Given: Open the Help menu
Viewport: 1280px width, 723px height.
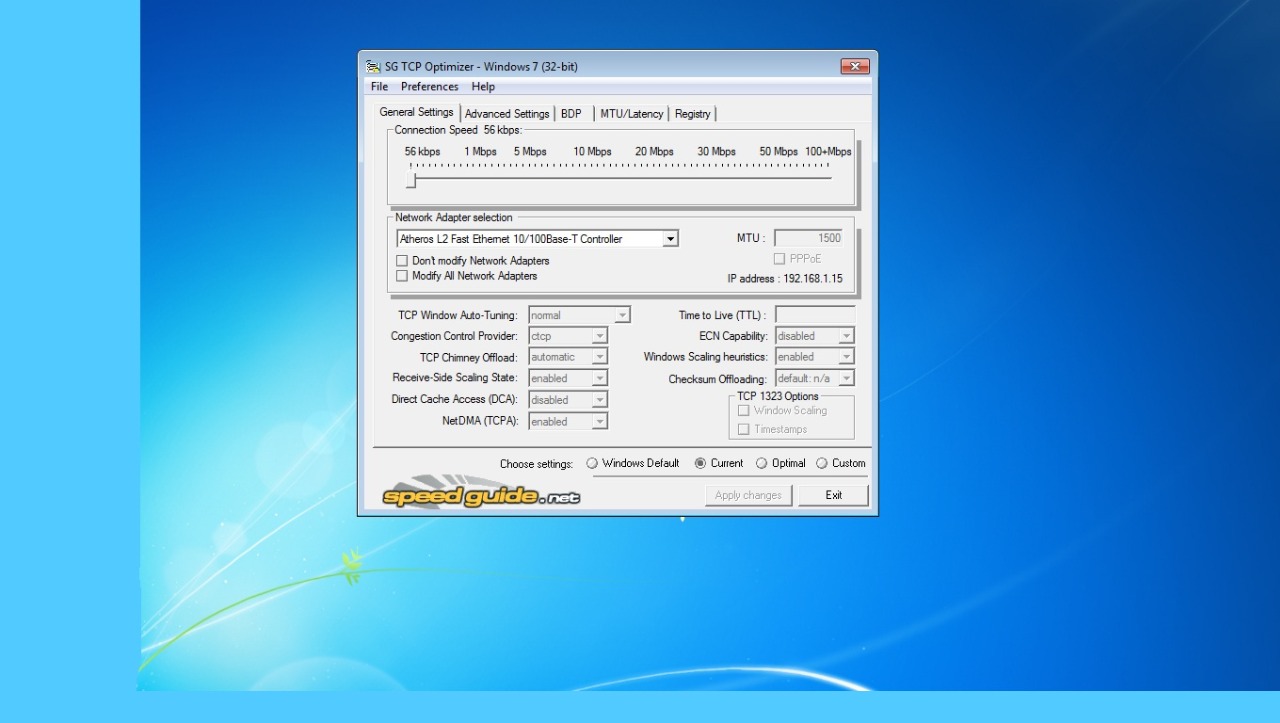Looking at the screenshot, I should (483, 87).
